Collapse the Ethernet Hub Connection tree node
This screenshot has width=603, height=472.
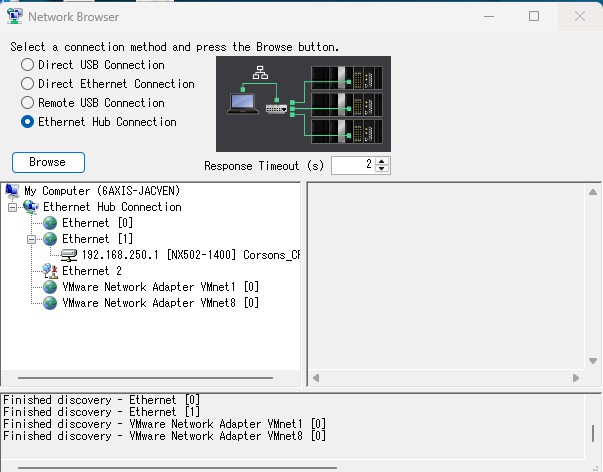click(x=13, y=207)
